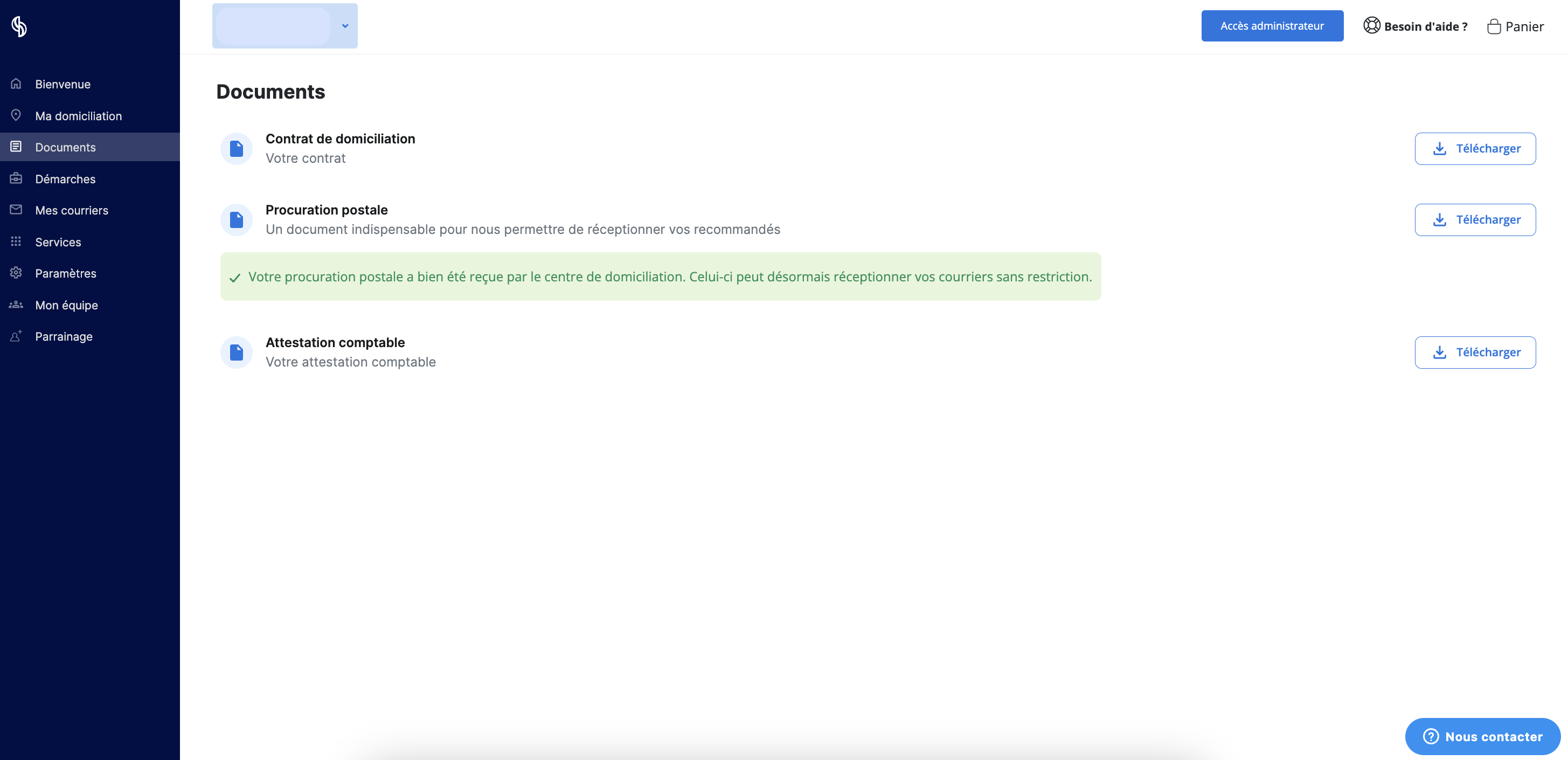Open the Panier cart
Screen dimensions: 1568x760
coord(1515,26)
